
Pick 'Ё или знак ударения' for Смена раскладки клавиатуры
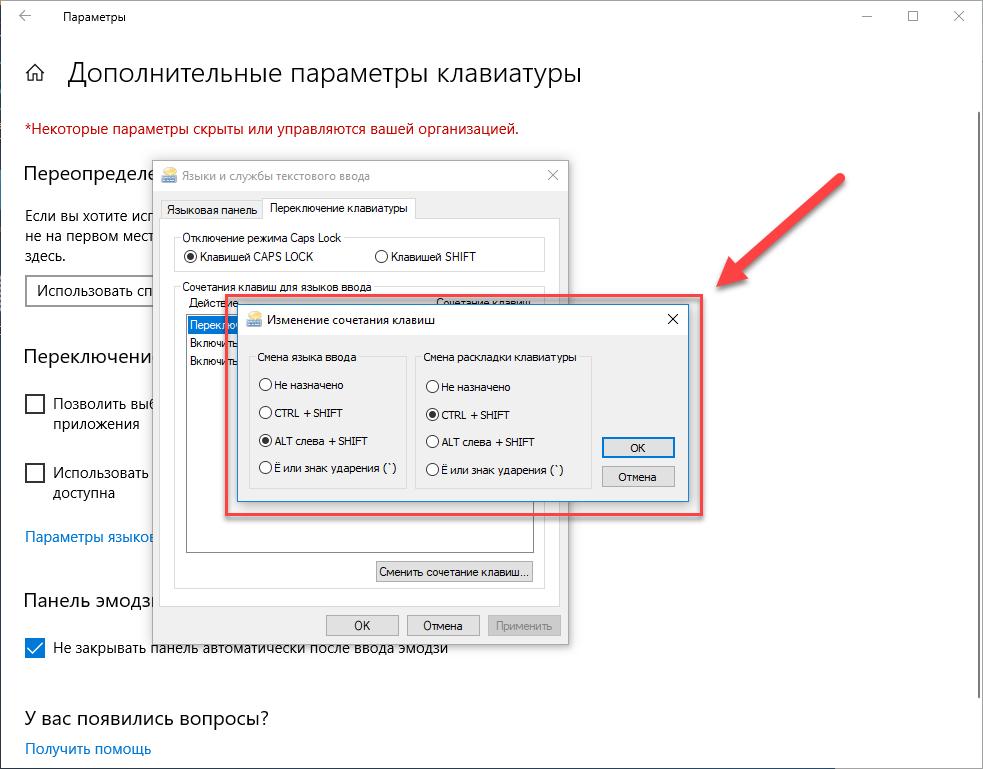click(495, 469)
